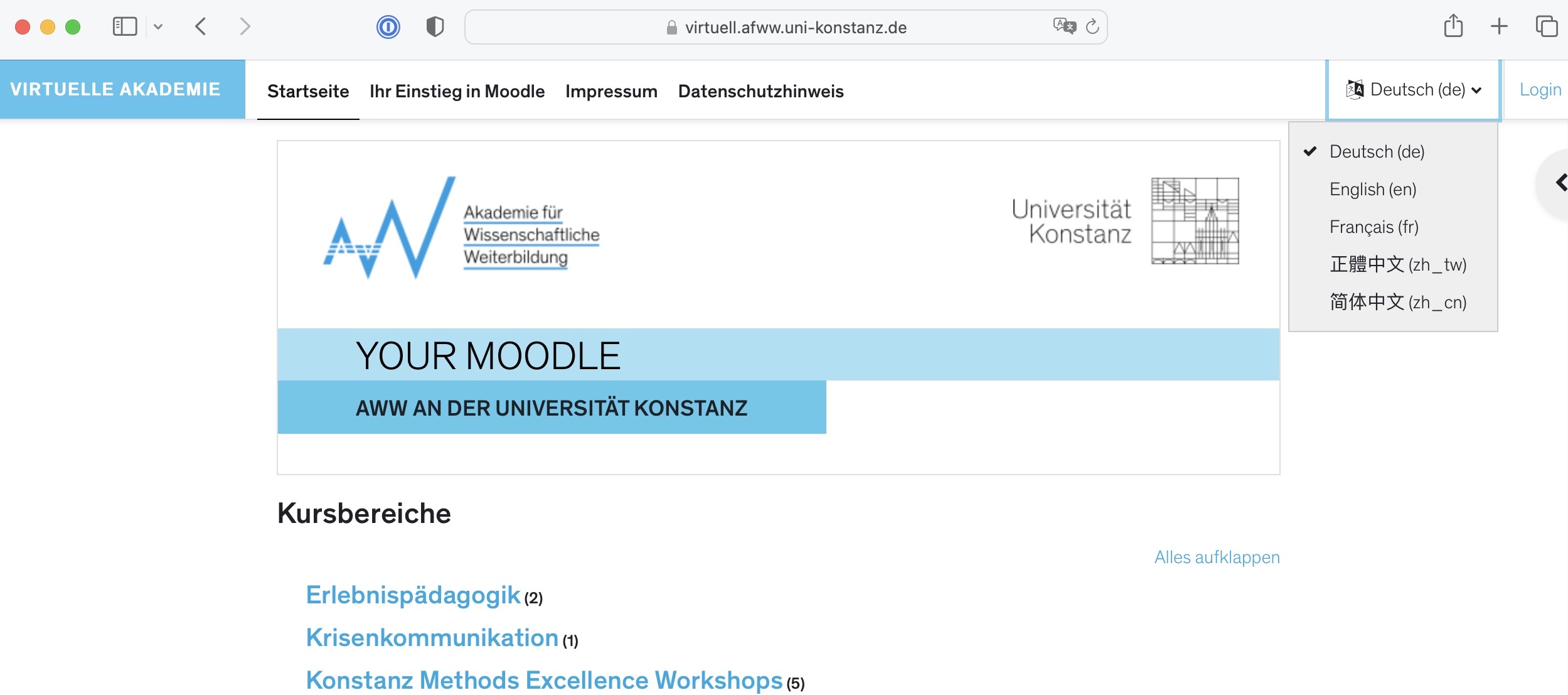Click the share icon in Safari toolbar
The width and height of the screenshot is (1568, 695).
tap(1453, 26)
